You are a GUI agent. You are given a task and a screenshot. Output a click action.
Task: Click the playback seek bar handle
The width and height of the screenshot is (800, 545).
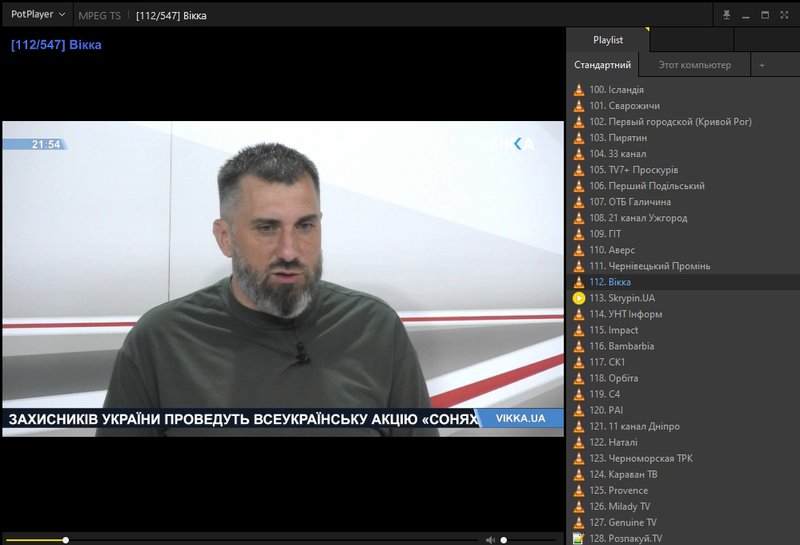click(66, 540)
